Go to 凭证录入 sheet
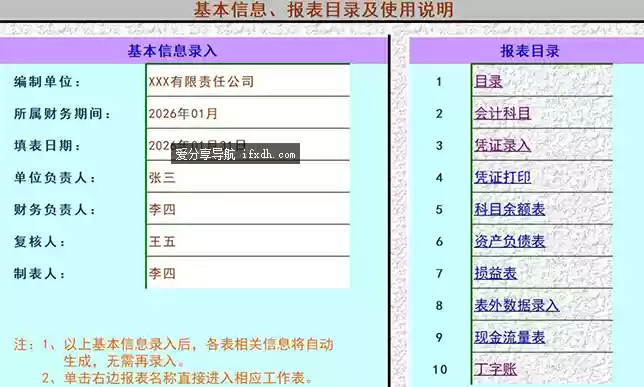Image resolution: width=644 pixels, height=387 pixels. [503, 145]
